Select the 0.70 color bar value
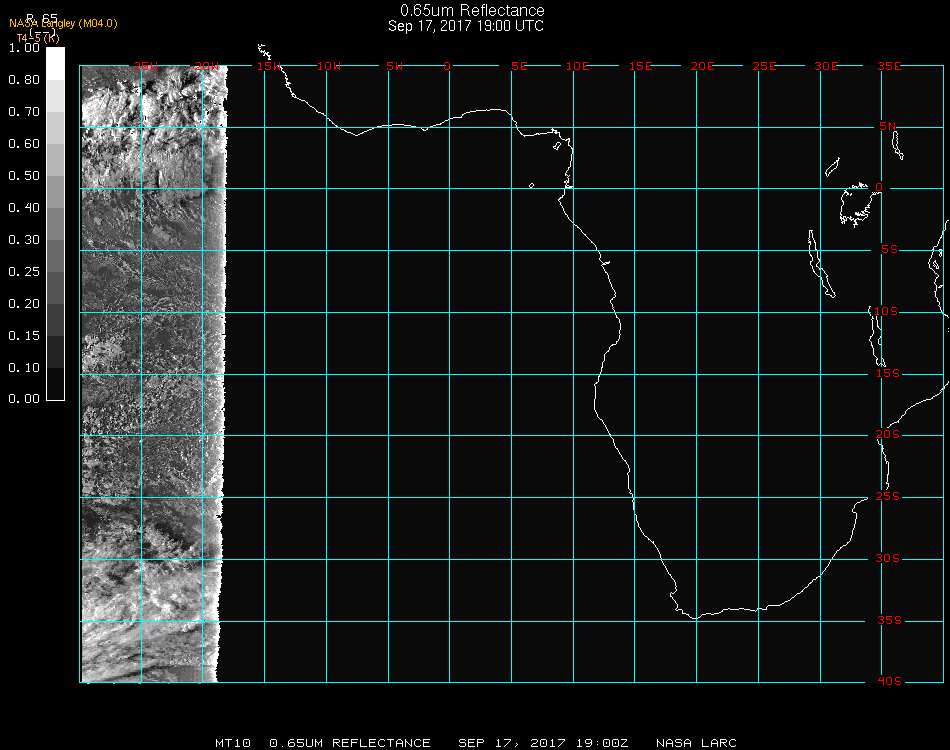 [x=24, y=111]
